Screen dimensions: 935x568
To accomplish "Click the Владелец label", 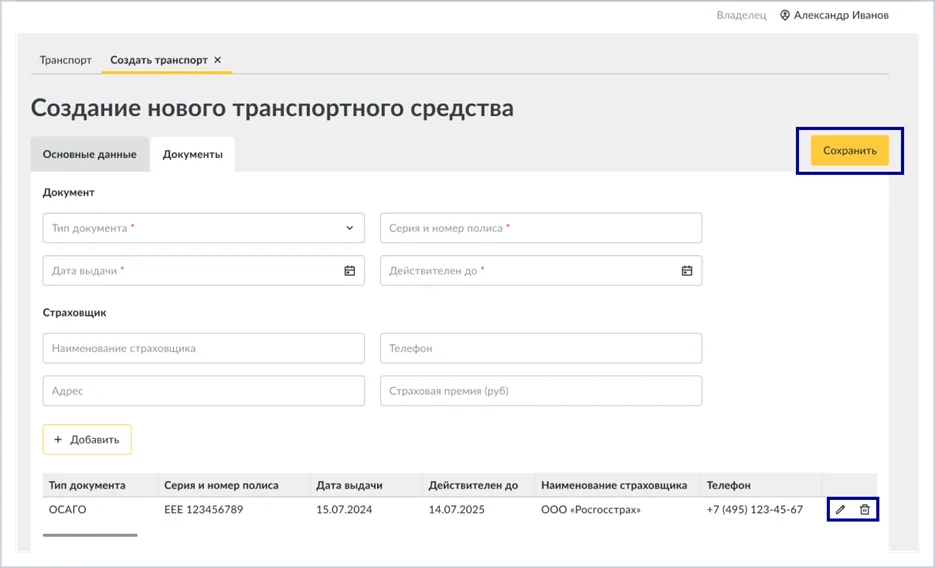I will coord(741,15).
